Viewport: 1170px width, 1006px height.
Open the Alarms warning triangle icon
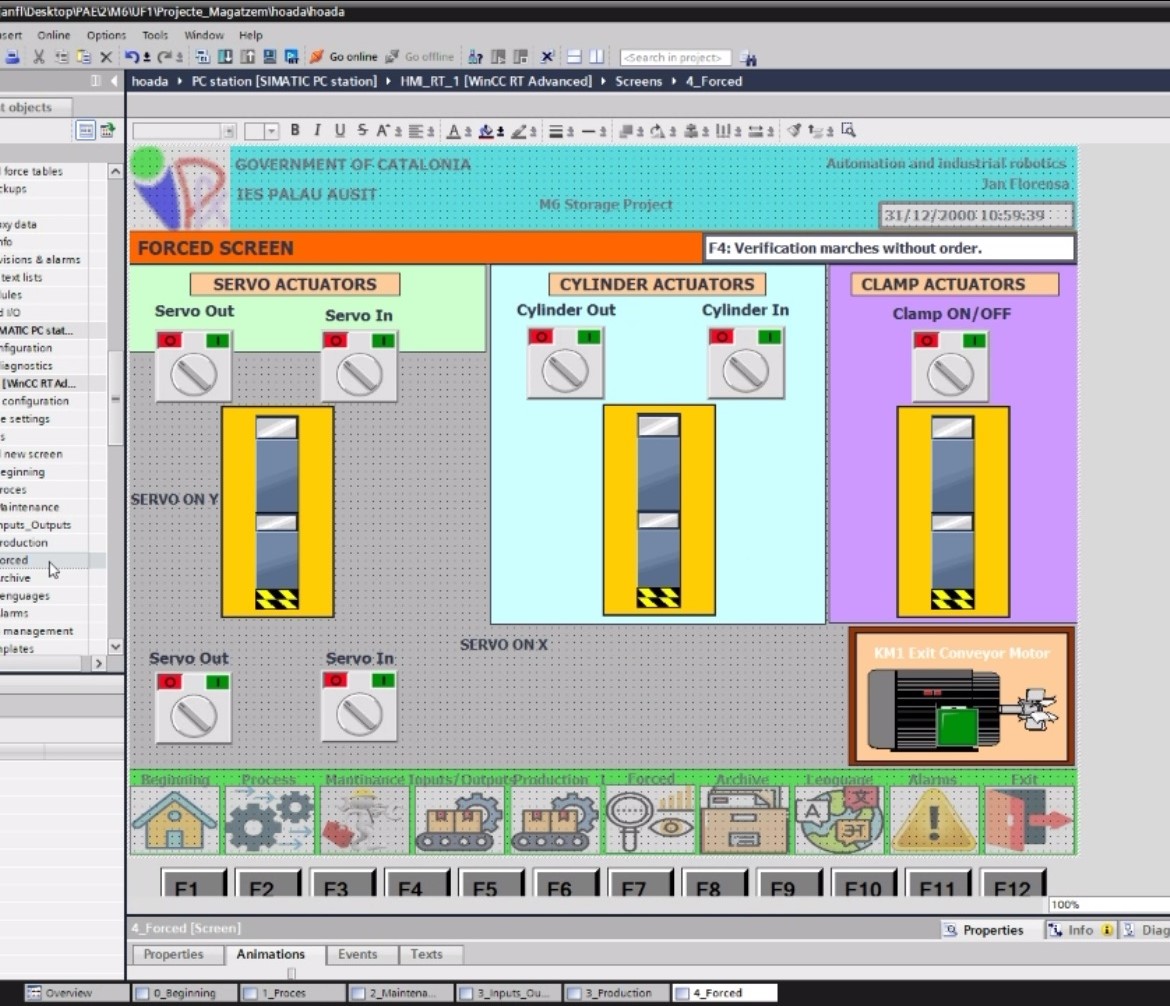click(x=933, y=820)
